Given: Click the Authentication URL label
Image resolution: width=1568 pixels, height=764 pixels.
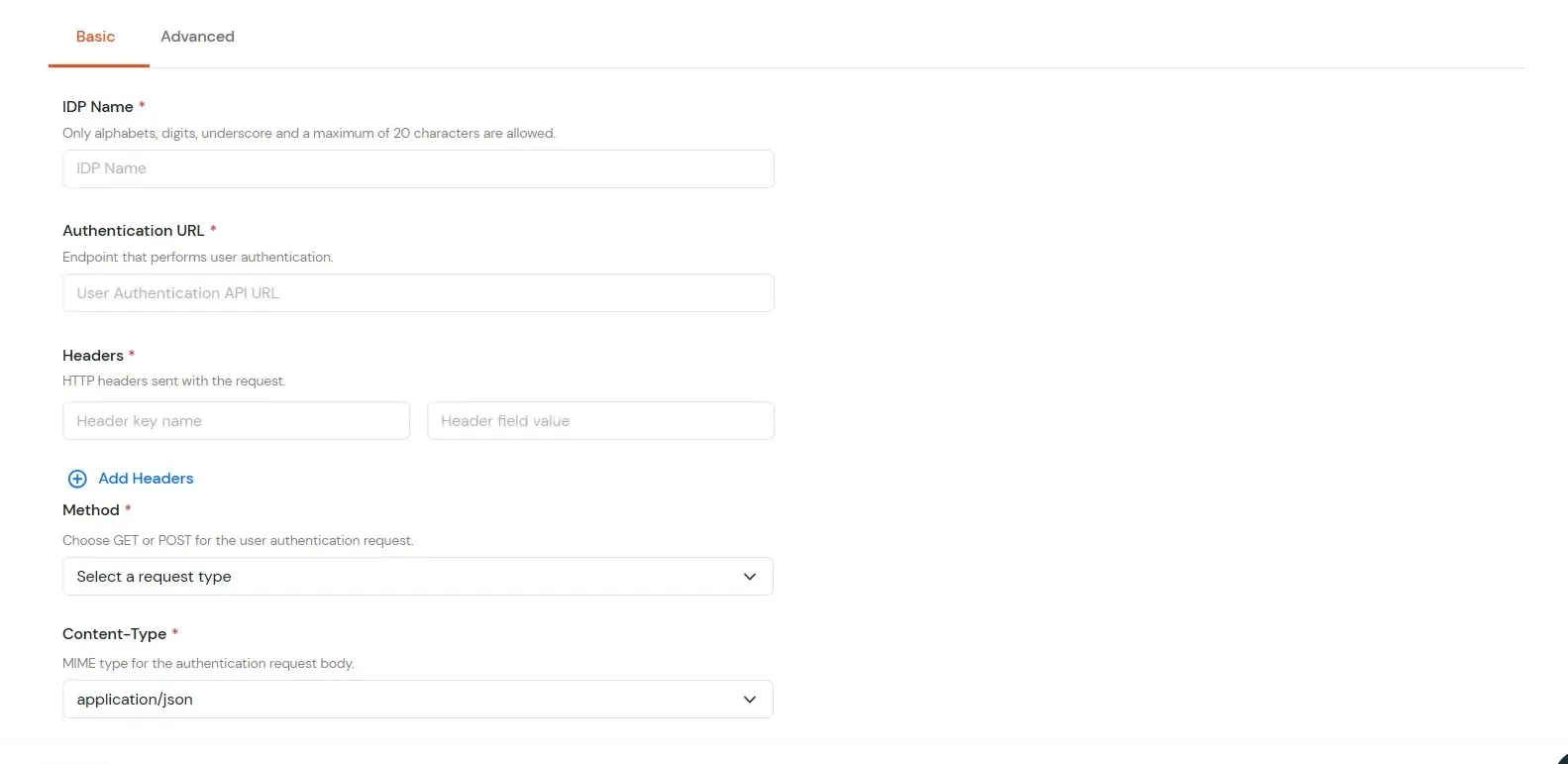Looking at the screenshot, I should tap(134, 231).
